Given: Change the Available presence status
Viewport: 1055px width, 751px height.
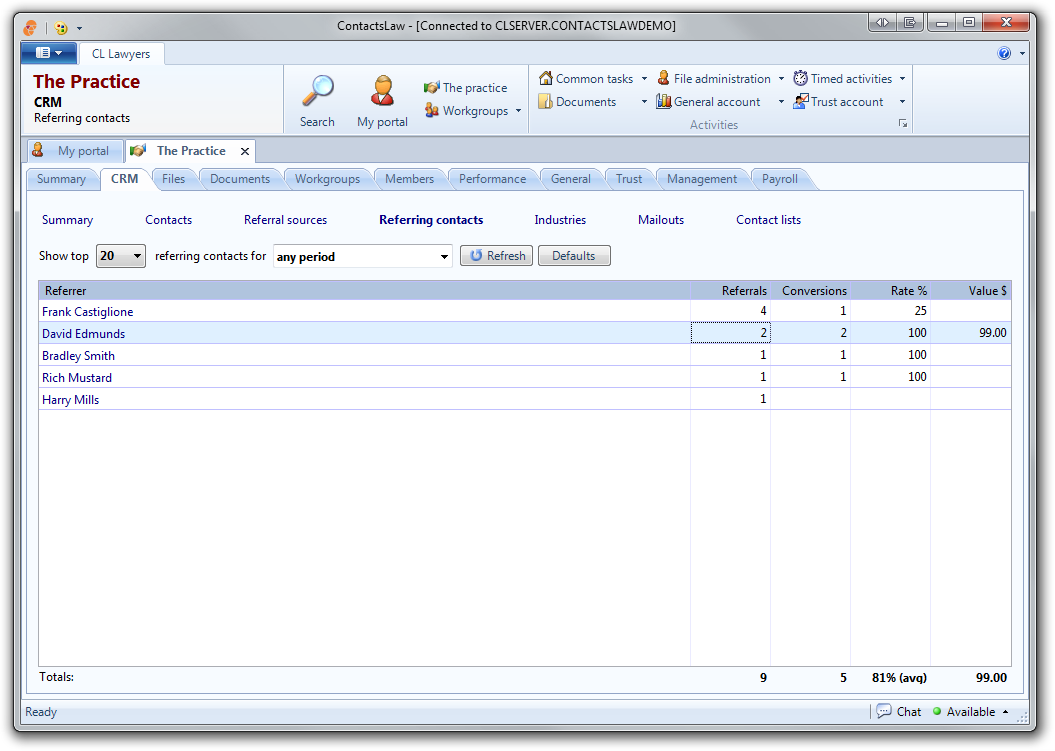Looking at the screenshot, I should click(970, 711).
